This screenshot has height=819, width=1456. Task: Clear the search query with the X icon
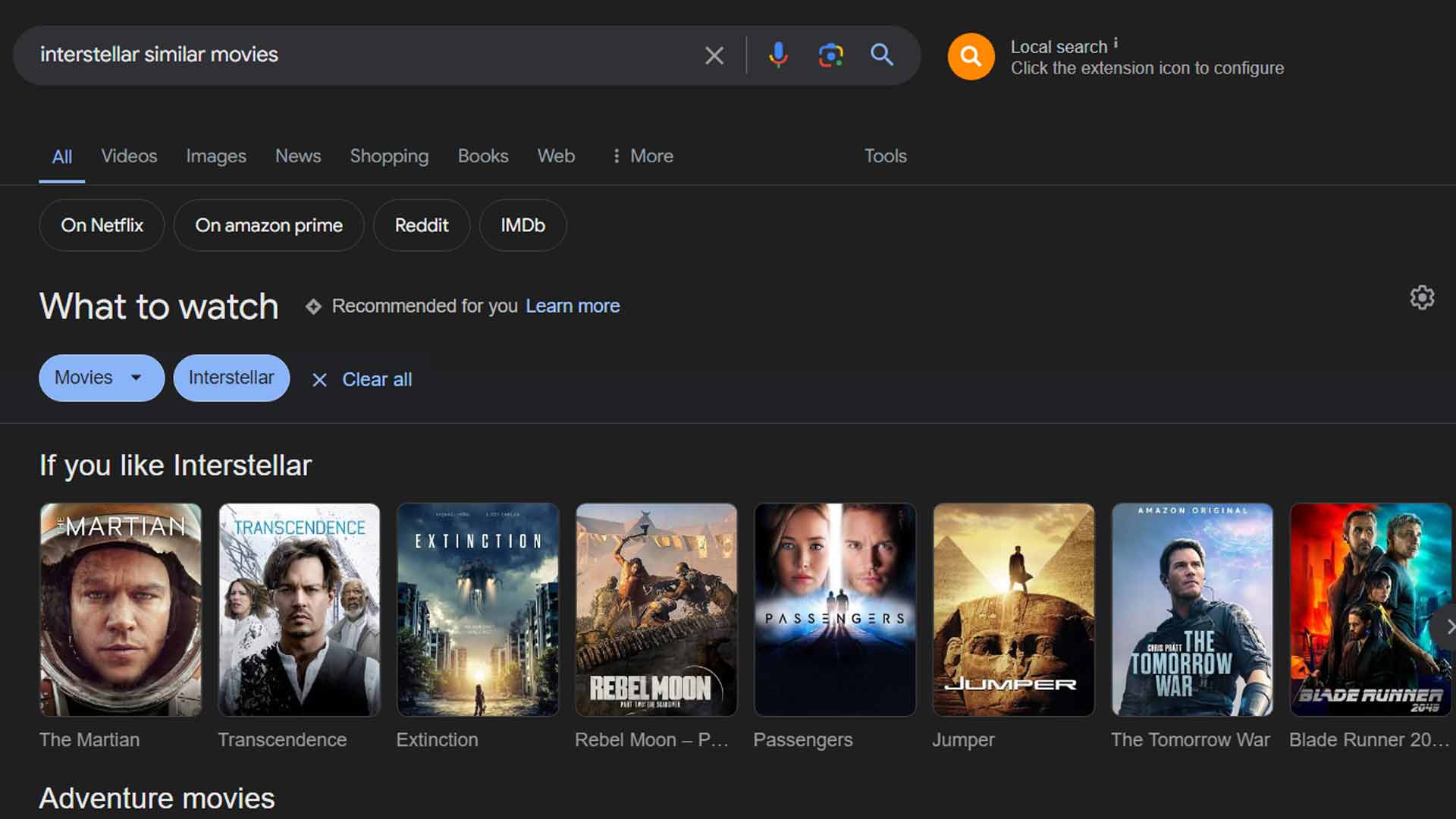[714, 55]
